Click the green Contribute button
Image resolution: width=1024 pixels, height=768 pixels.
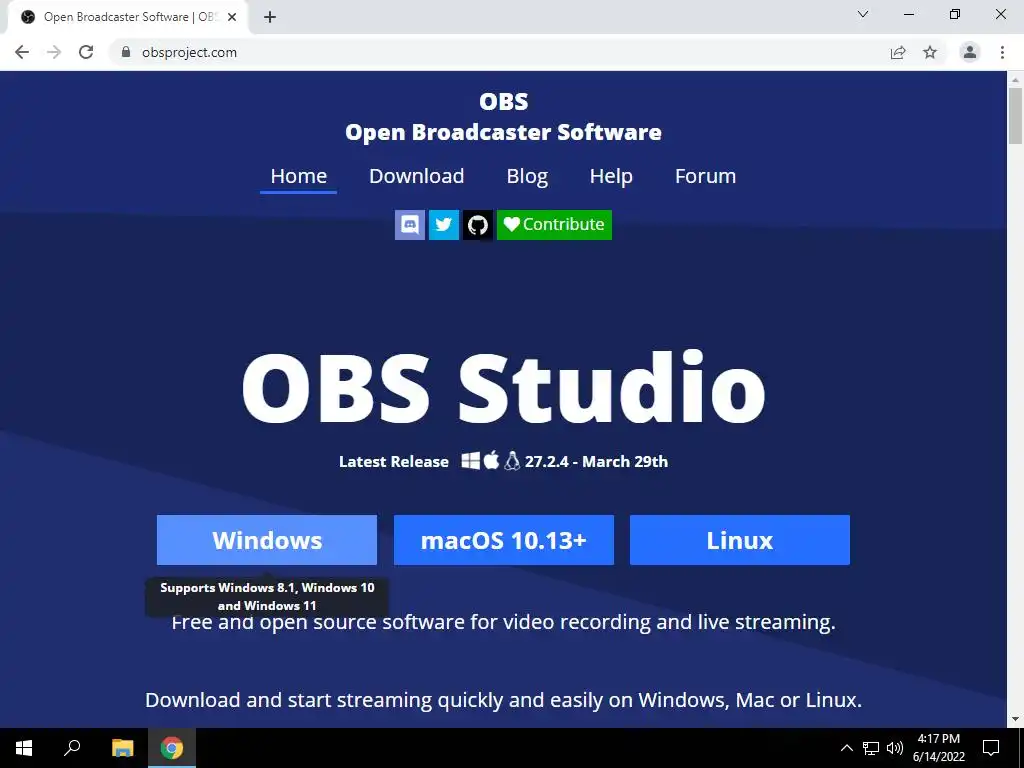(554, 225)
